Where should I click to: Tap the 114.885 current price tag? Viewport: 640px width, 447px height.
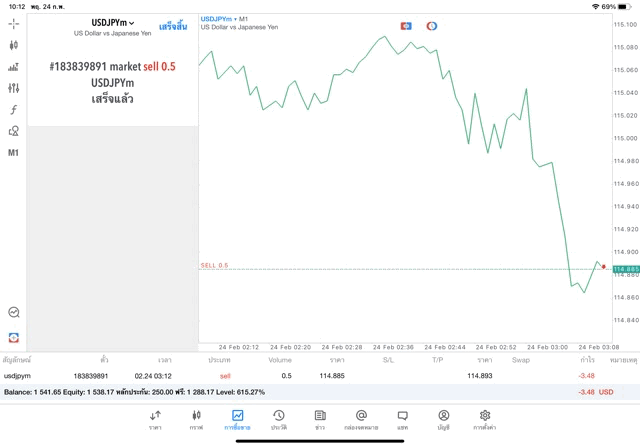(626, 269)
